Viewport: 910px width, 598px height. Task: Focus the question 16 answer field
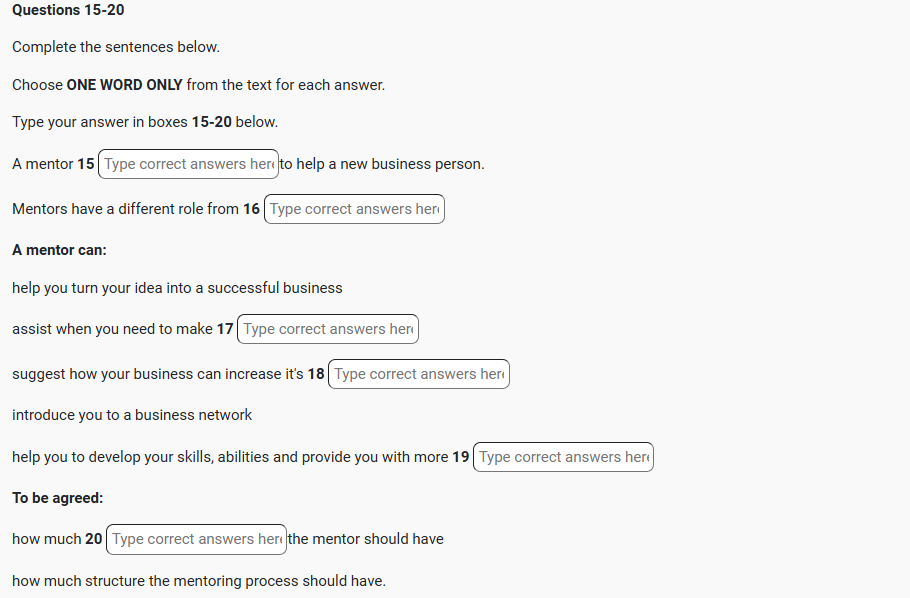(354, 209)
